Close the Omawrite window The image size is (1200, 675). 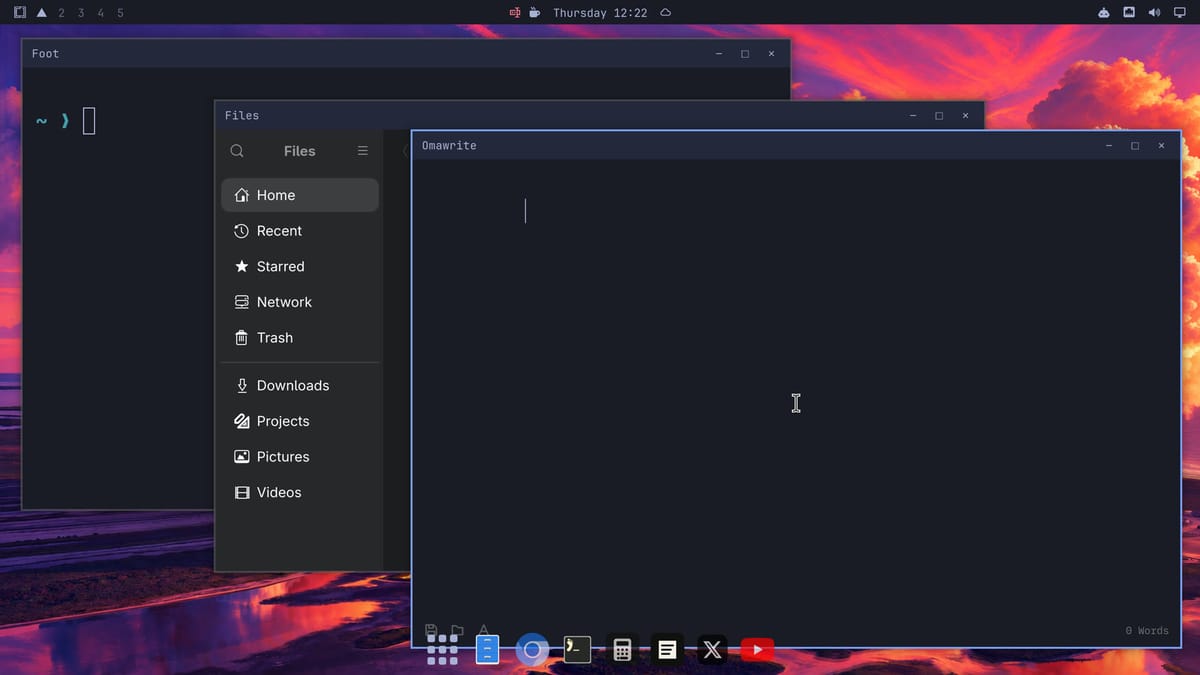[1161, 146]
